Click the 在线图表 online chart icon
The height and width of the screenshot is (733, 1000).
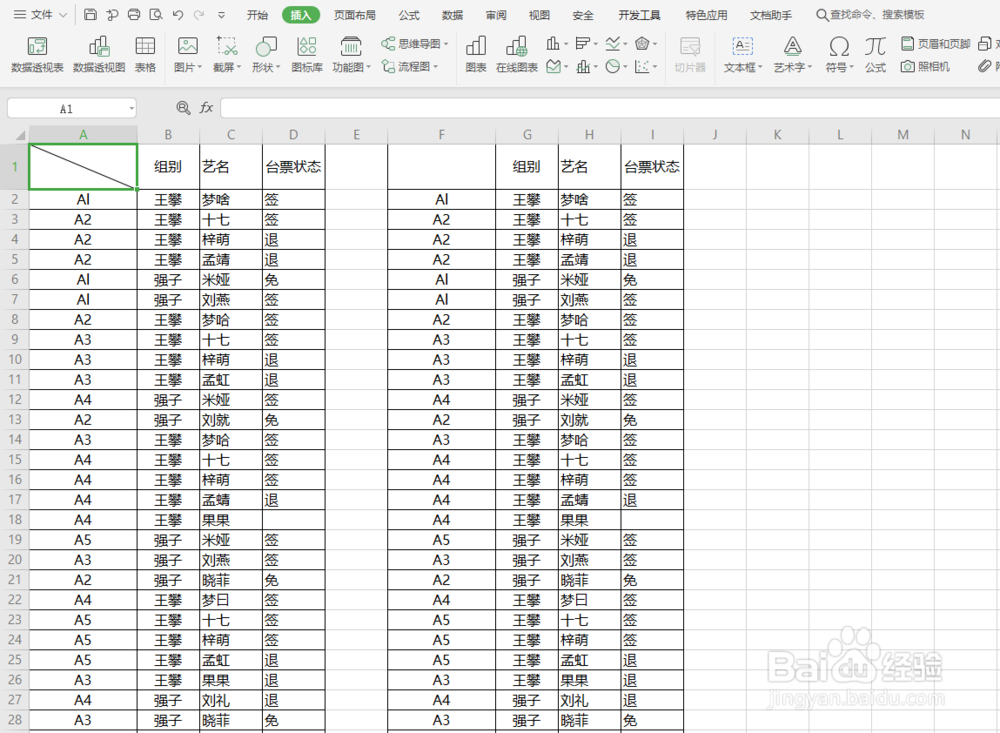click(x=517, y=54)
